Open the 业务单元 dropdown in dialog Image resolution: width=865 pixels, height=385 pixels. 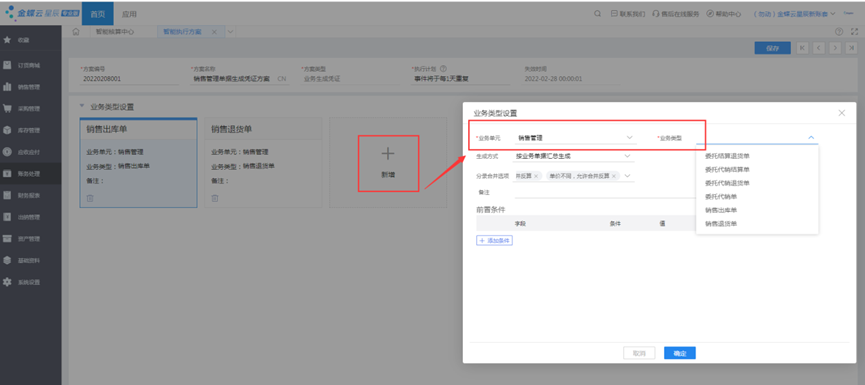(x=629, y=138)
